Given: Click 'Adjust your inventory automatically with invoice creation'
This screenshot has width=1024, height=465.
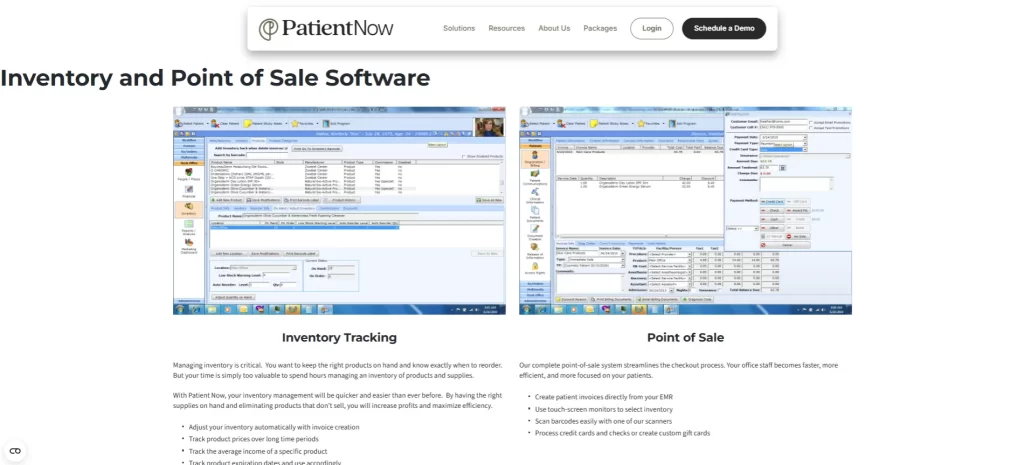Looking at the screenshot, I should click(274, 427).
